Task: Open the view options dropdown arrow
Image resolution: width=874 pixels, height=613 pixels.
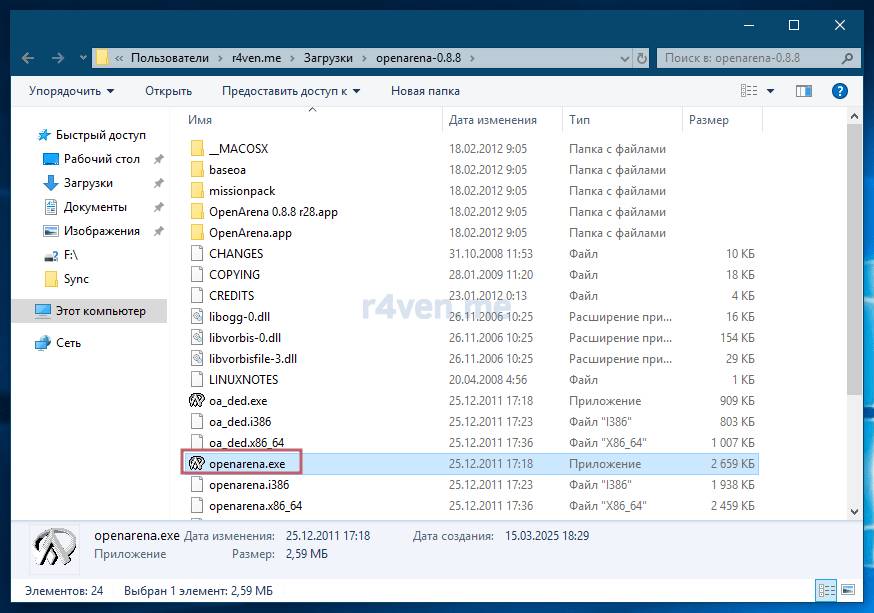Action: (x=771, y=91)
